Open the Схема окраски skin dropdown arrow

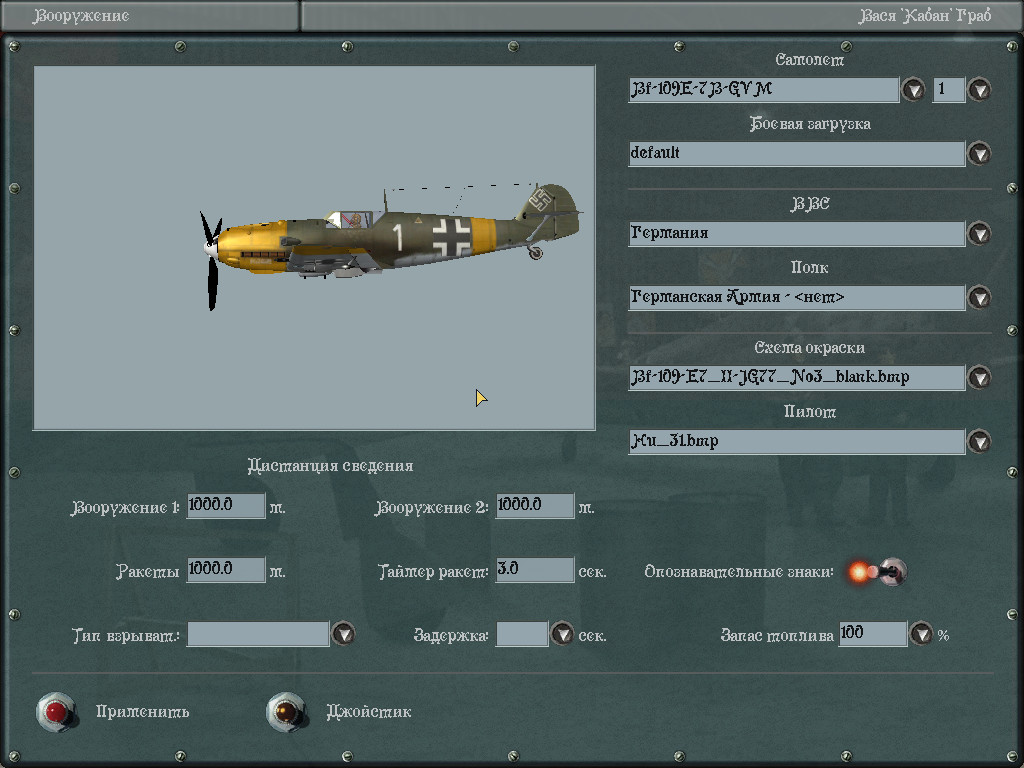coord(979,377)
